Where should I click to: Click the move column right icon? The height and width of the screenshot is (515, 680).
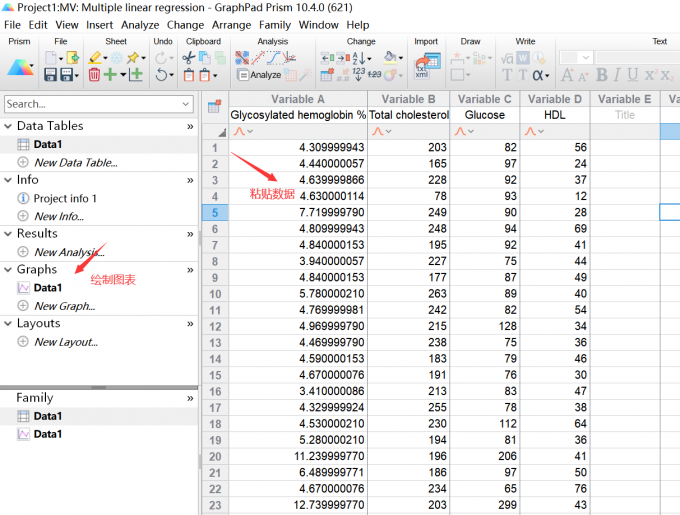tap(343, 58)
